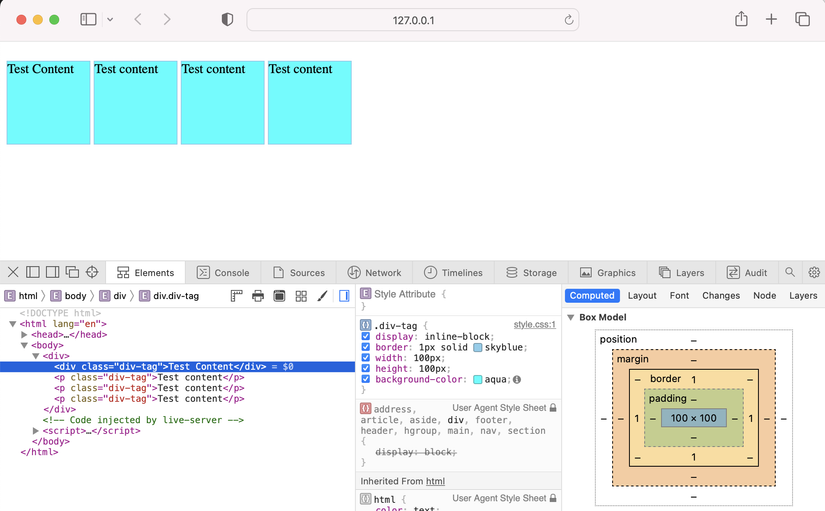Click the html link under Inherited From
Screen dimensions: 825x511
tap(435, 481)
